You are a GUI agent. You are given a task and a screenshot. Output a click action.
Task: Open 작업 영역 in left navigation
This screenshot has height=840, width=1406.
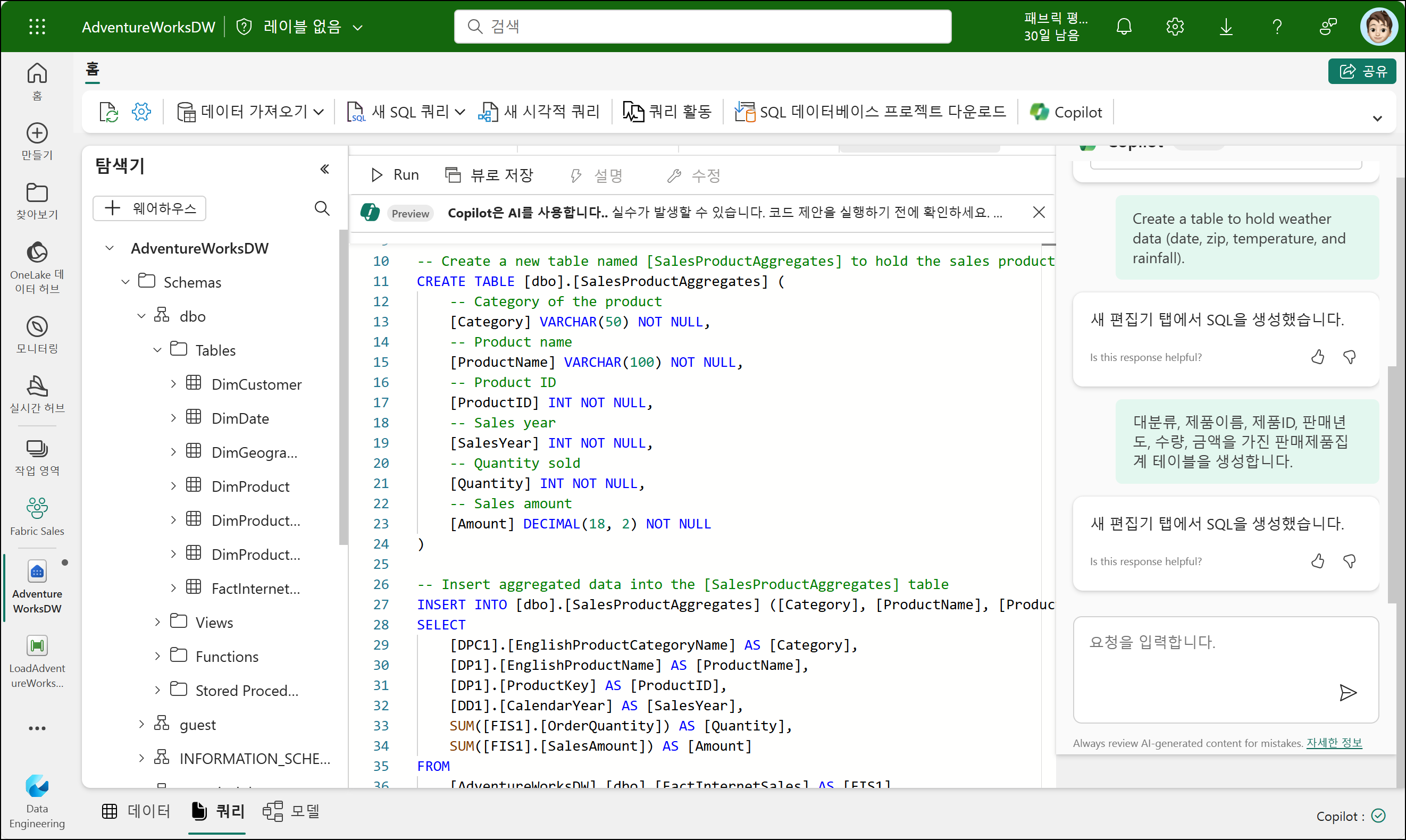(37, 457)
